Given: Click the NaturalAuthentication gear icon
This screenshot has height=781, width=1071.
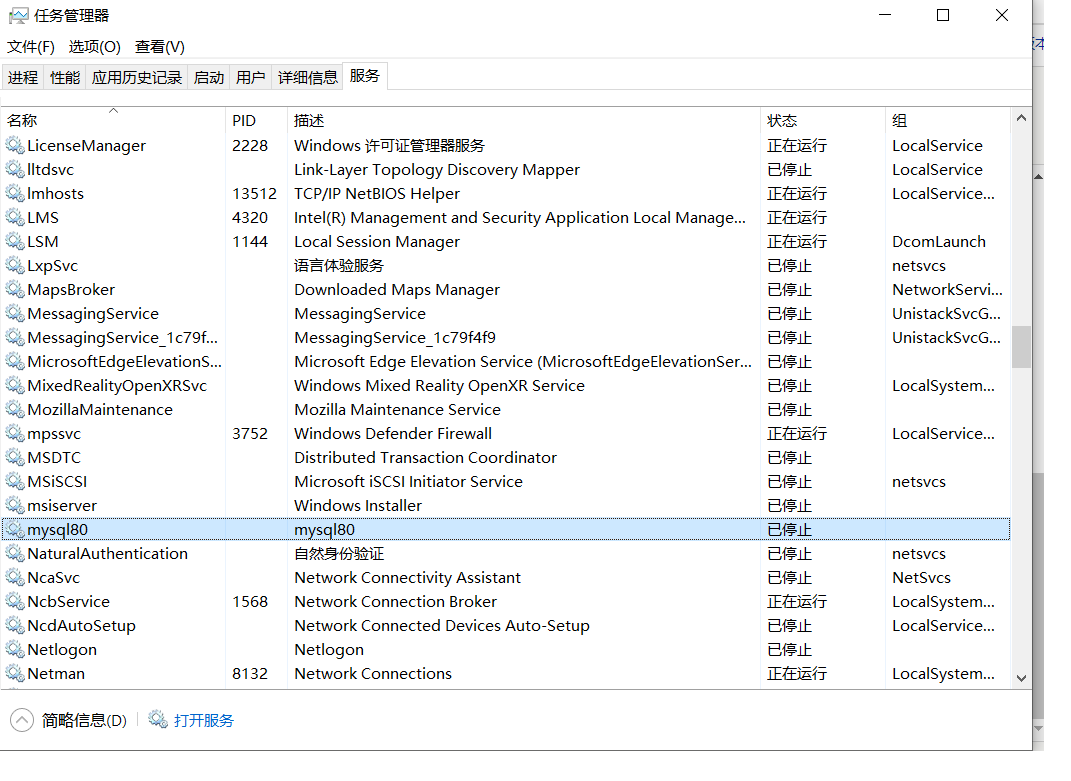Looking at the screenshot, I should pos(15,553).
